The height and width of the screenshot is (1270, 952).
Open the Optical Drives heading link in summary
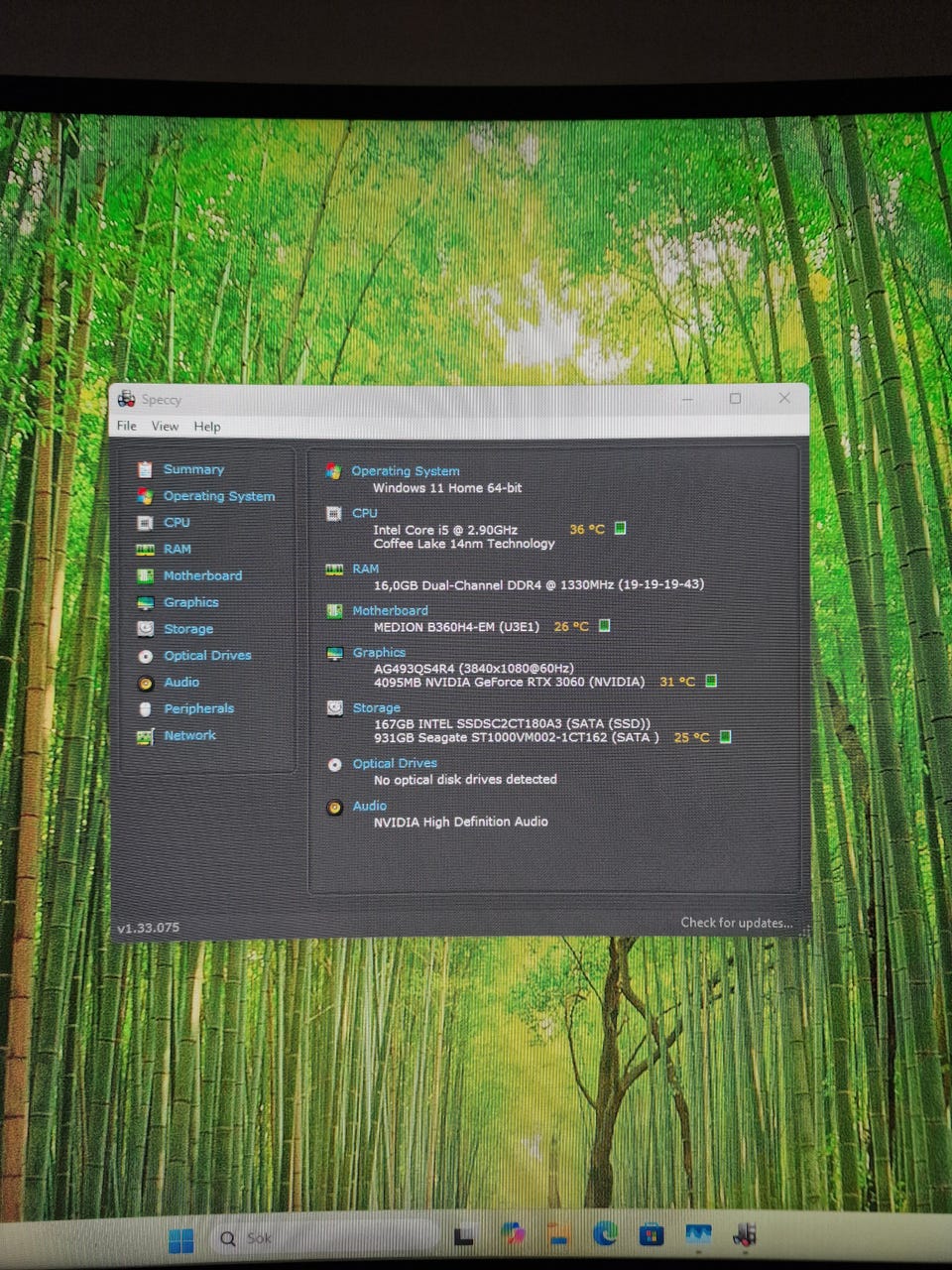click(395, 763)
